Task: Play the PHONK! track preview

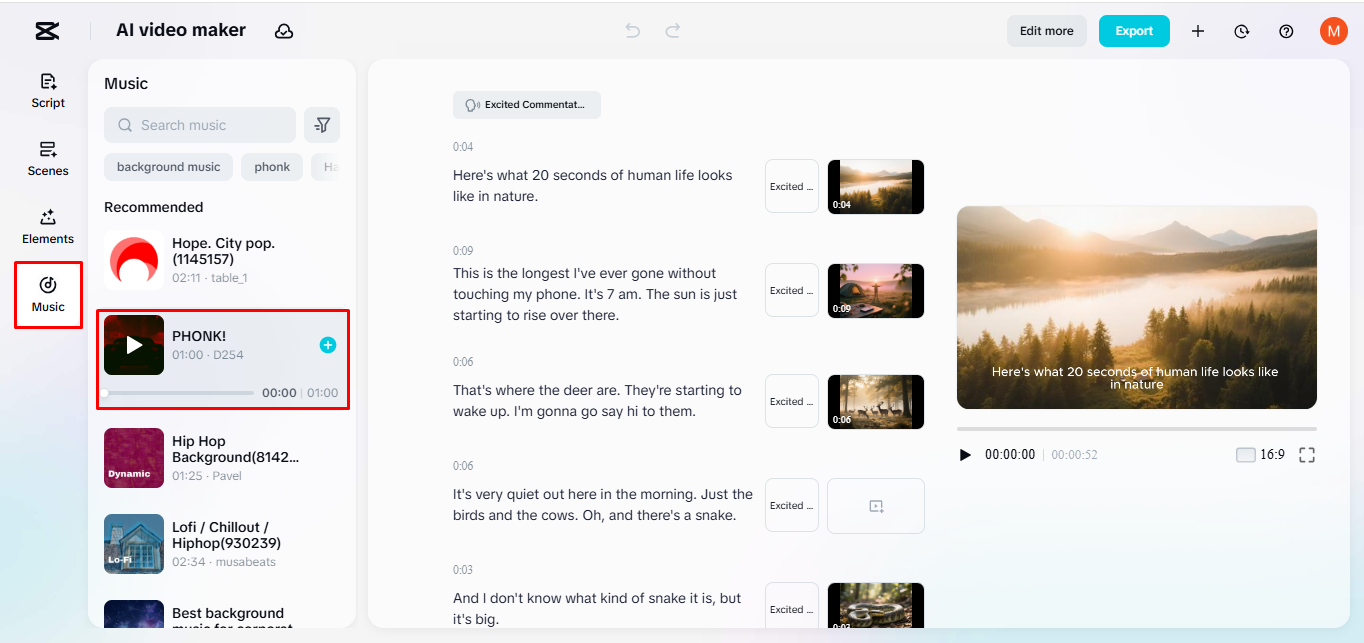Action: pos(133,345)
